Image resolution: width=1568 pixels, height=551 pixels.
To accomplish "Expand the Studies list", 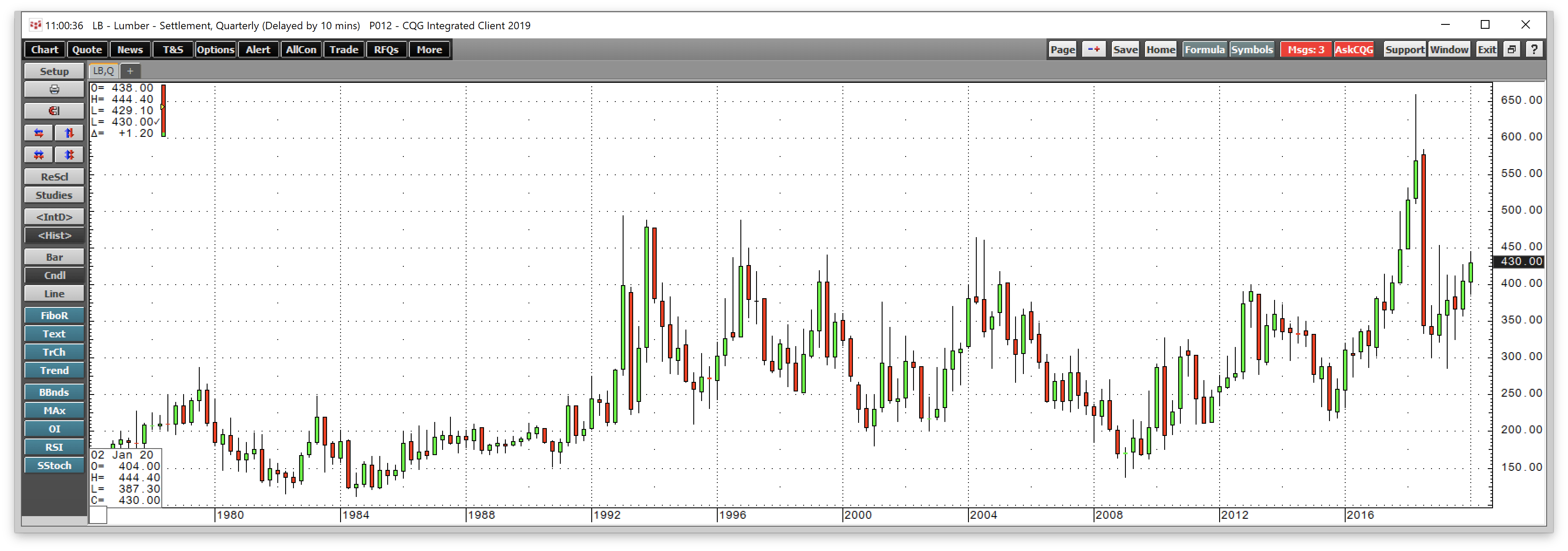I will point(54,195).
